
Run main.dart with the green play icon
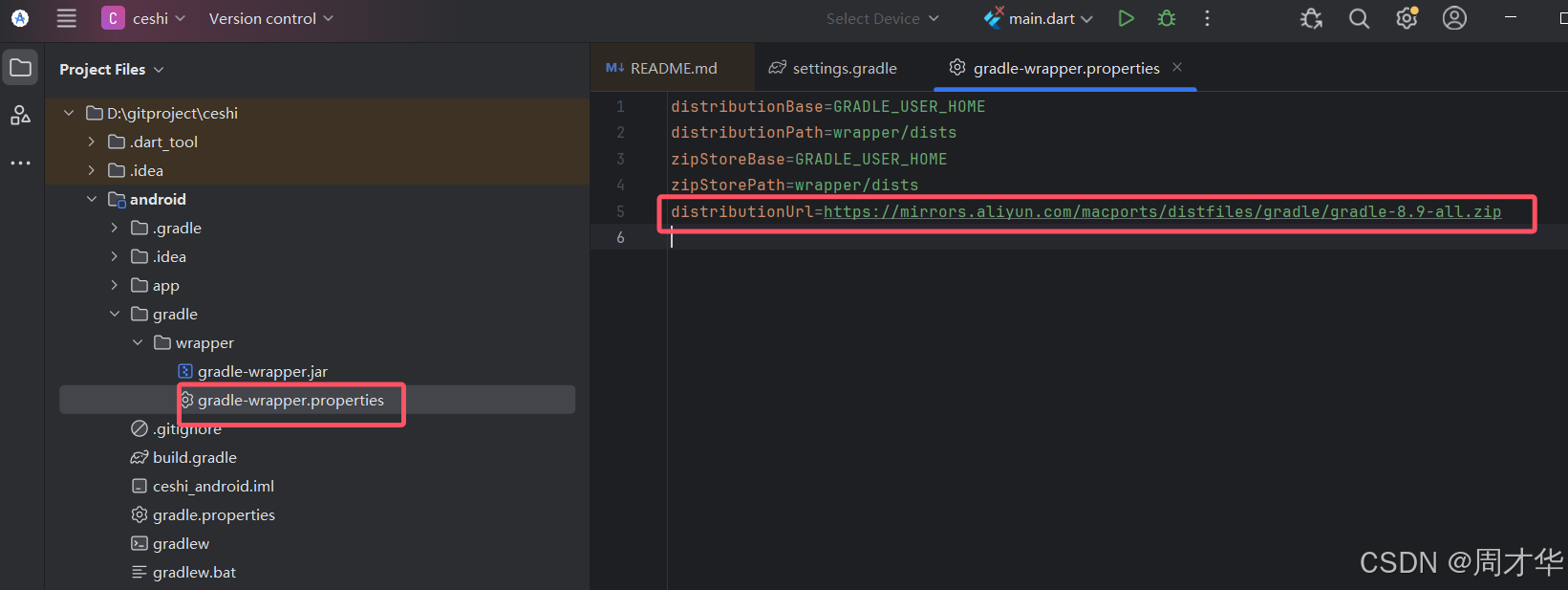1127,18
